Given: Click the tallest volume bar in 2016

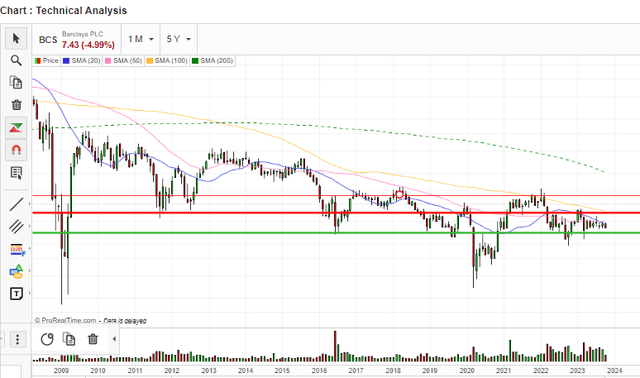Looking at the screenshot, I should [335, 346].
